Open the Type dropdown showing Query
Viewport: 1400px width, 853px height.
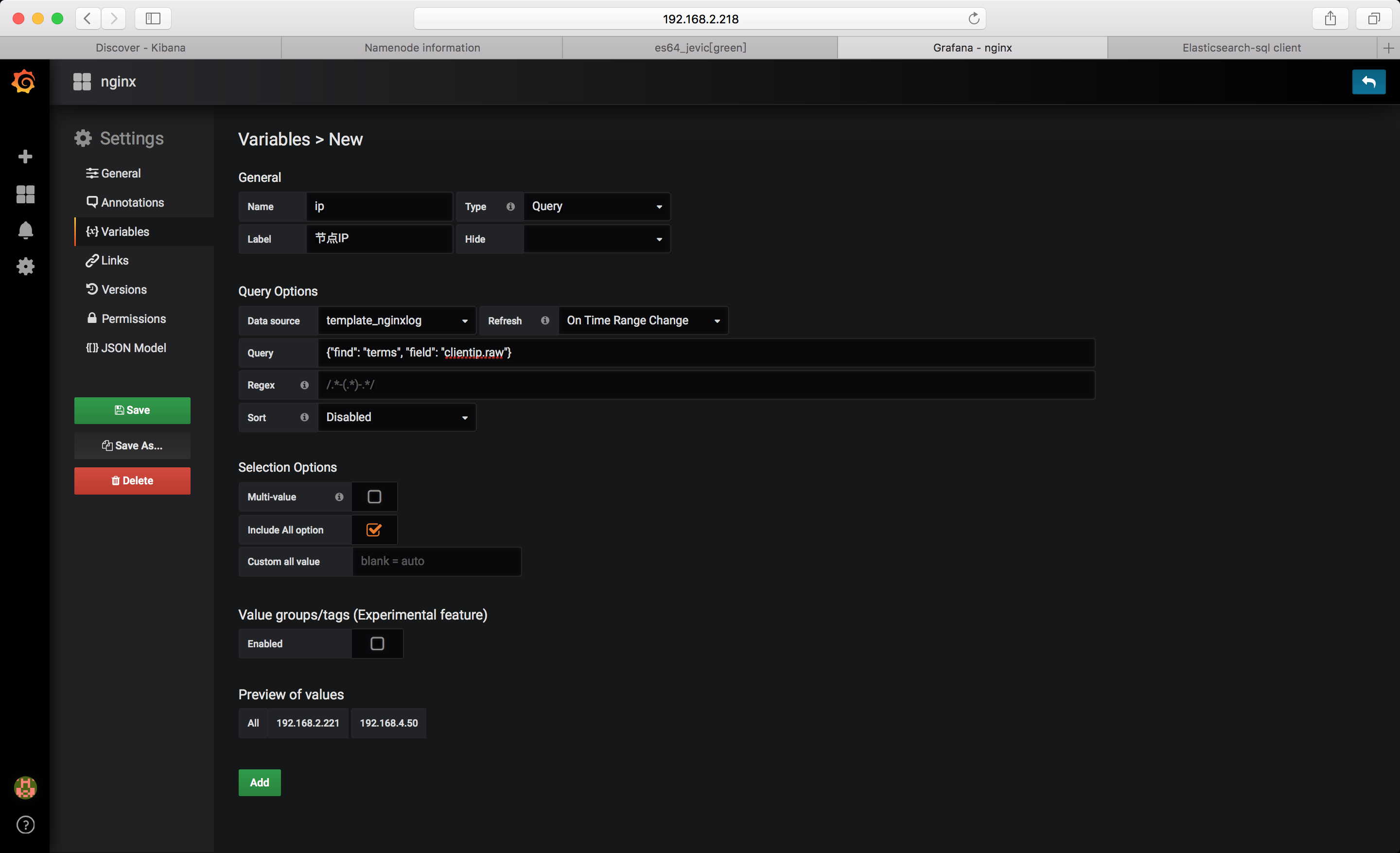point(596,206)
